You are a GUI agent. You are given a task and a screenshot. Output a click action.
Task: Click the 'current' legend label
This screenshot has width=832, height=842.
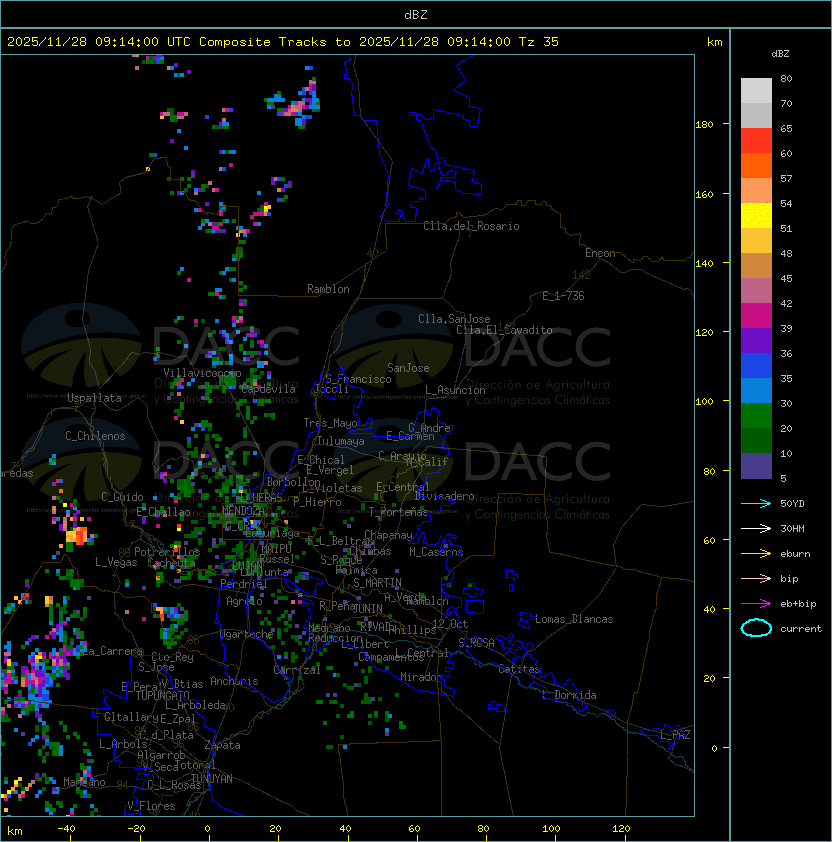pos(801,629)
